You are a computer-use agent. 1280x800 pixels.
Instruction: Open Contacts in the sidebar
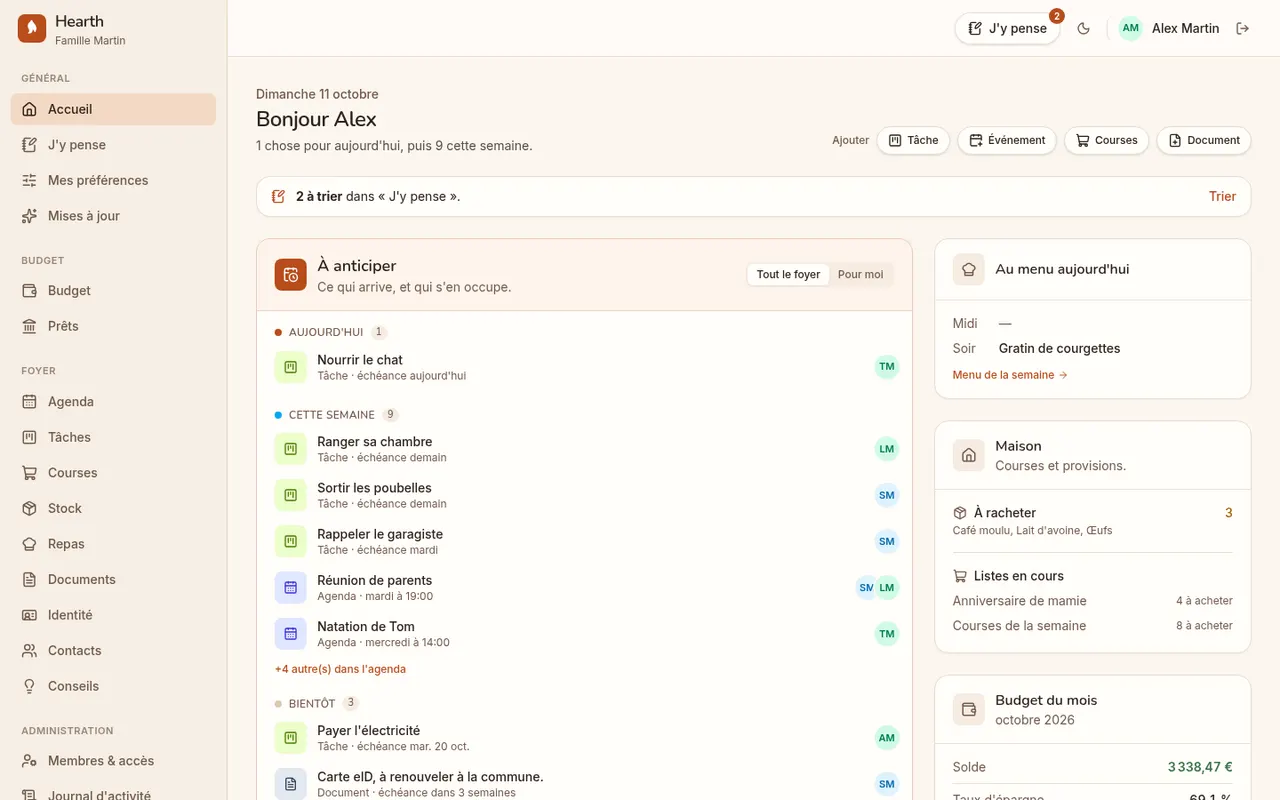(113, 651)
